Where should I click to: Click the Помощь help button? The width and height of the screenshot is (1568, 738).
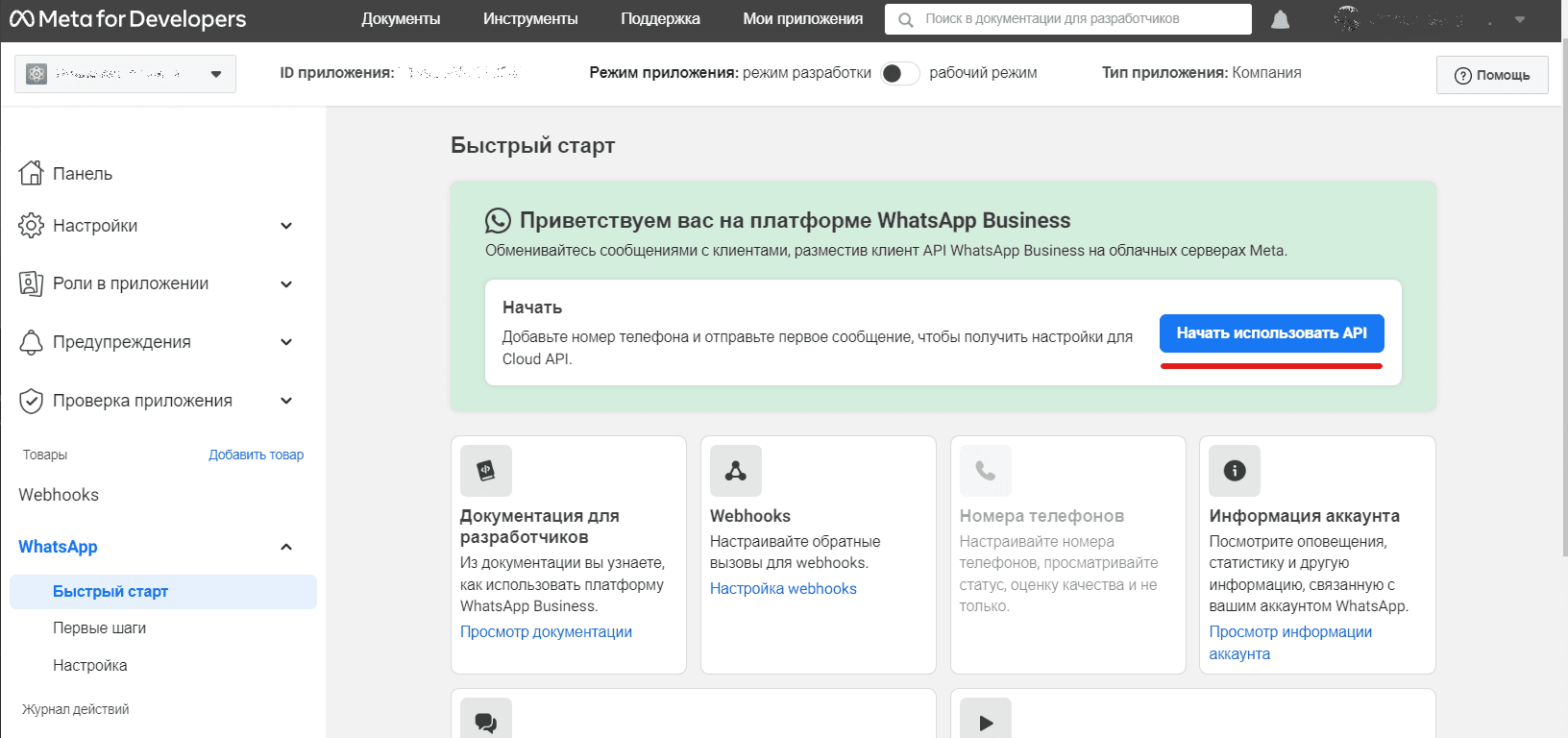[x=1492, y=75]
